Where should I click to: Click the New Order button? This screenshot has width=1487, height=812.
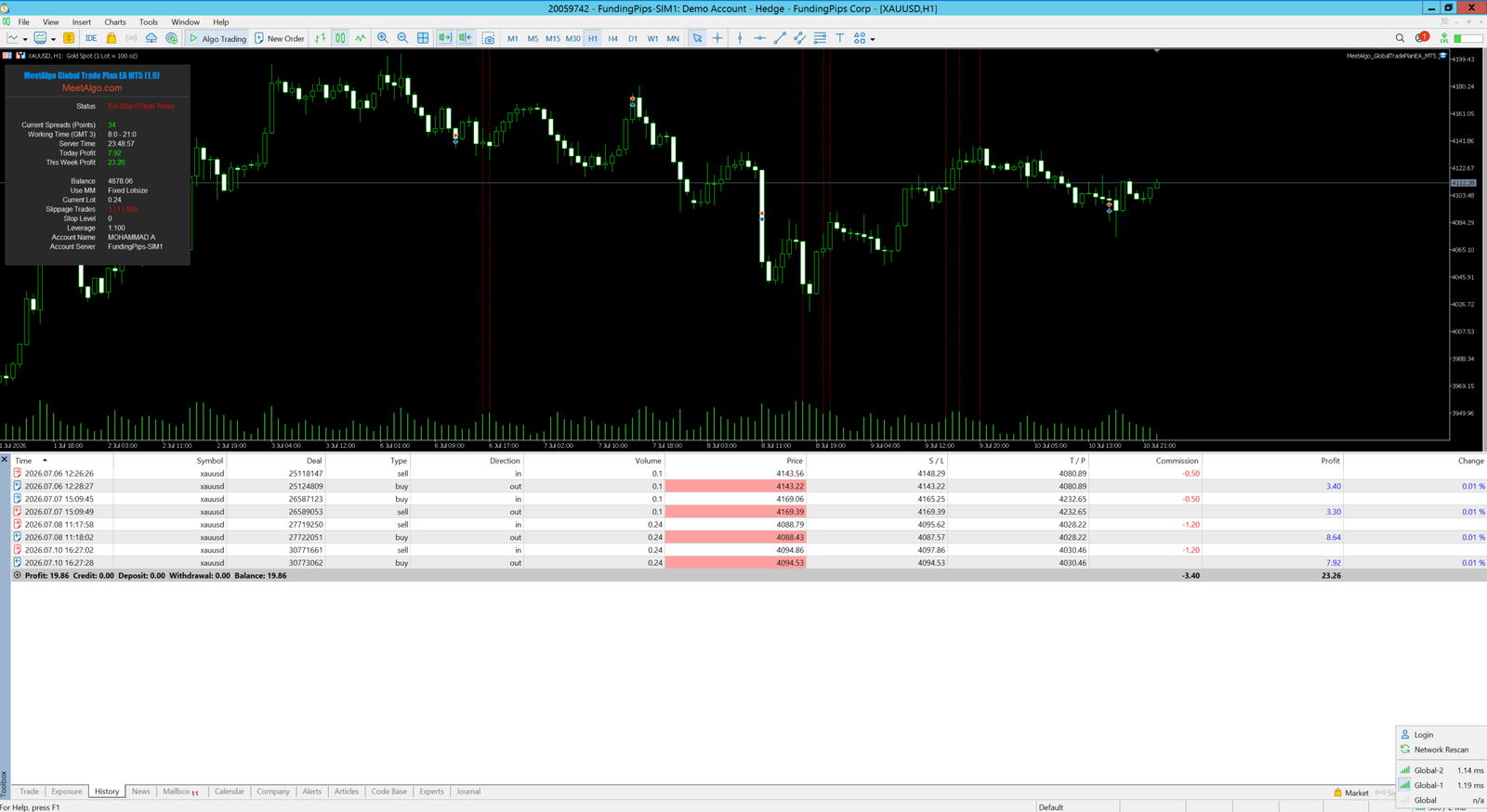279,38
